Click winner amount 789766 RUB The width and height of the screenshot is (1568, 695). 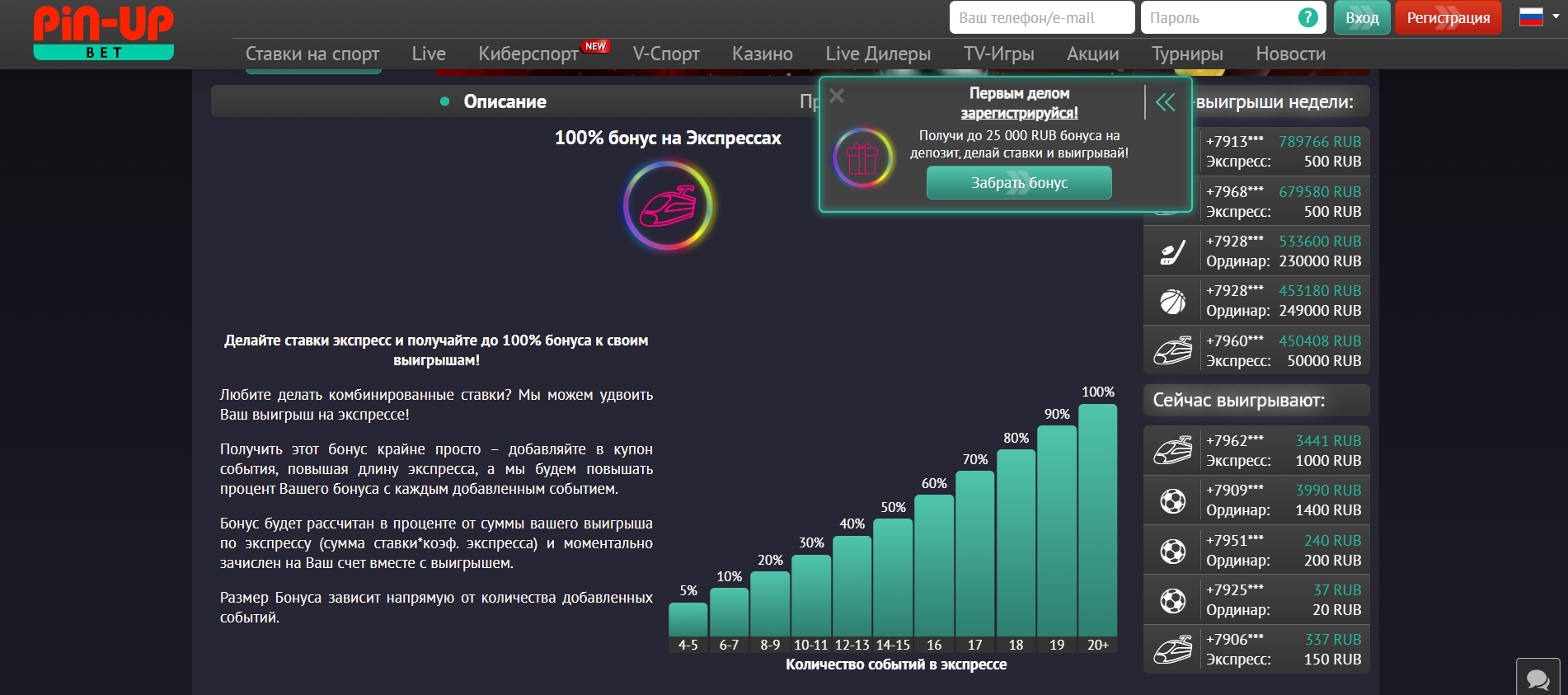[x=1320, y=142]
